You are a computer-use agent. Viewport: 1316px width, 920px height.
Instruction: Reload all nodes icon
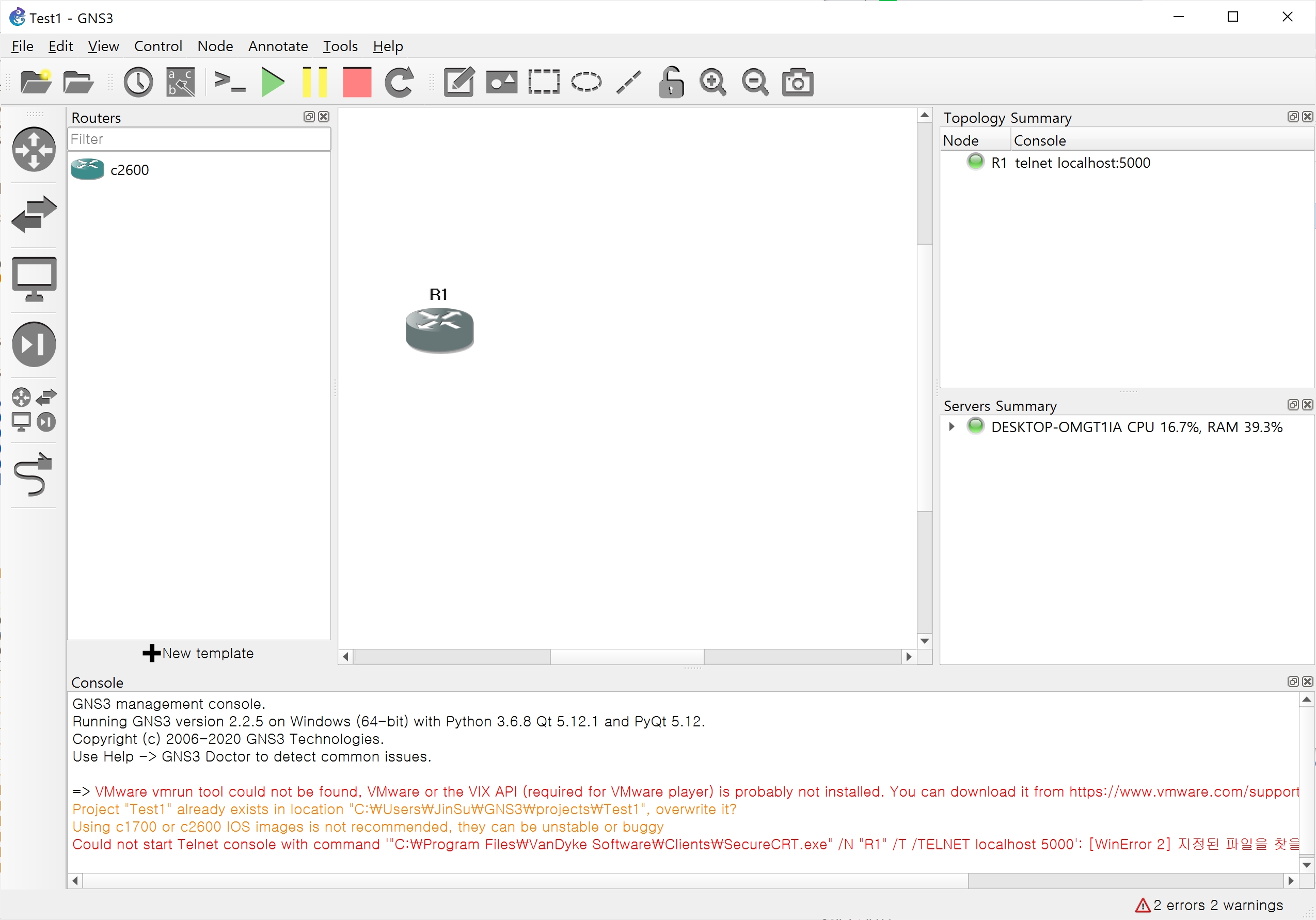[400, 82]
